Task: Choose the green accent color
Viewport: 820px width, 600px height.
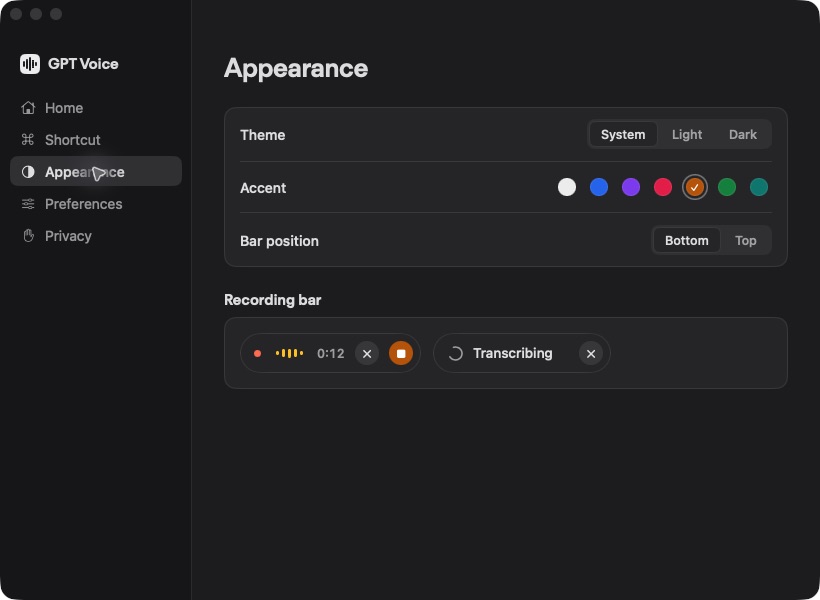Action: point(727,187)
